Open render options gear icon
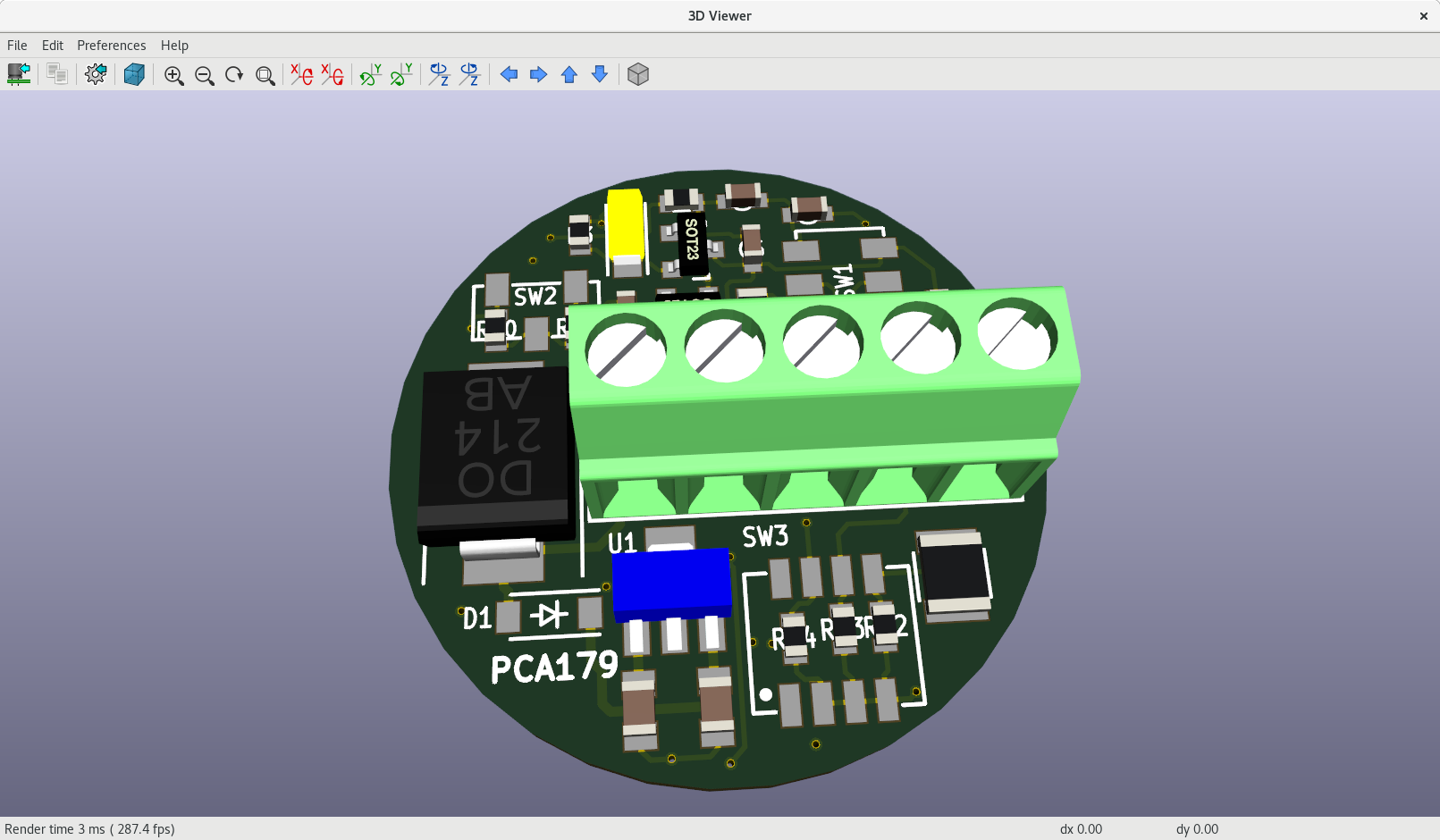Image resolution: width=1440 pixels, height=840 pixels. 96,74
